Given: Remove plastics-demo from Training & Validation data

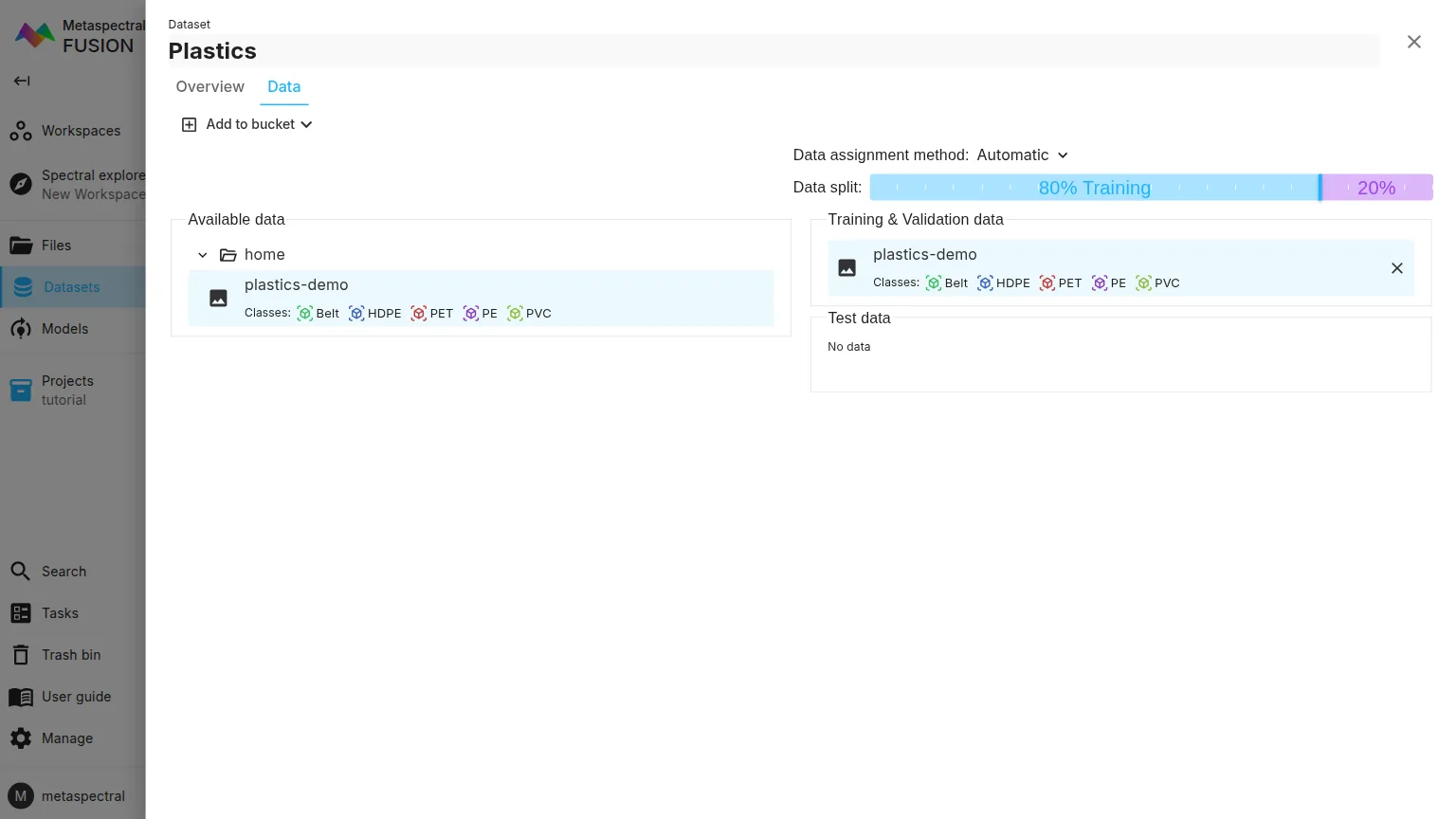Looking at the screenshot, I should tap(1396, 268).
